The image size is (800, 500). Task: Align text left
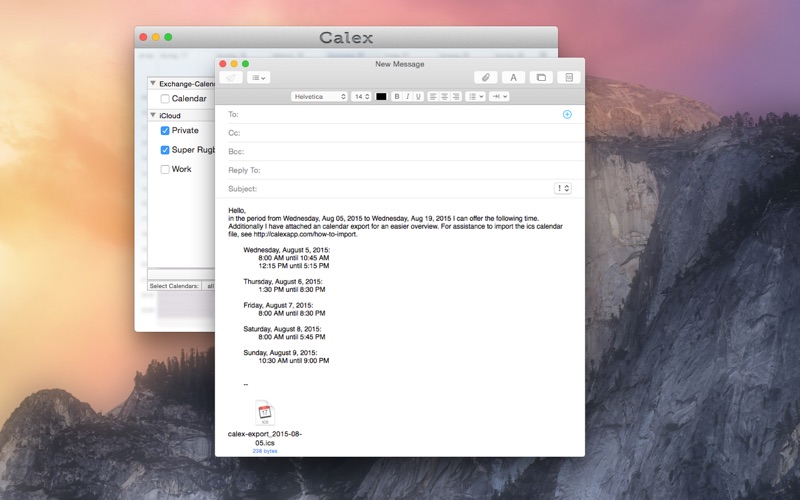[x=433, y=96]
